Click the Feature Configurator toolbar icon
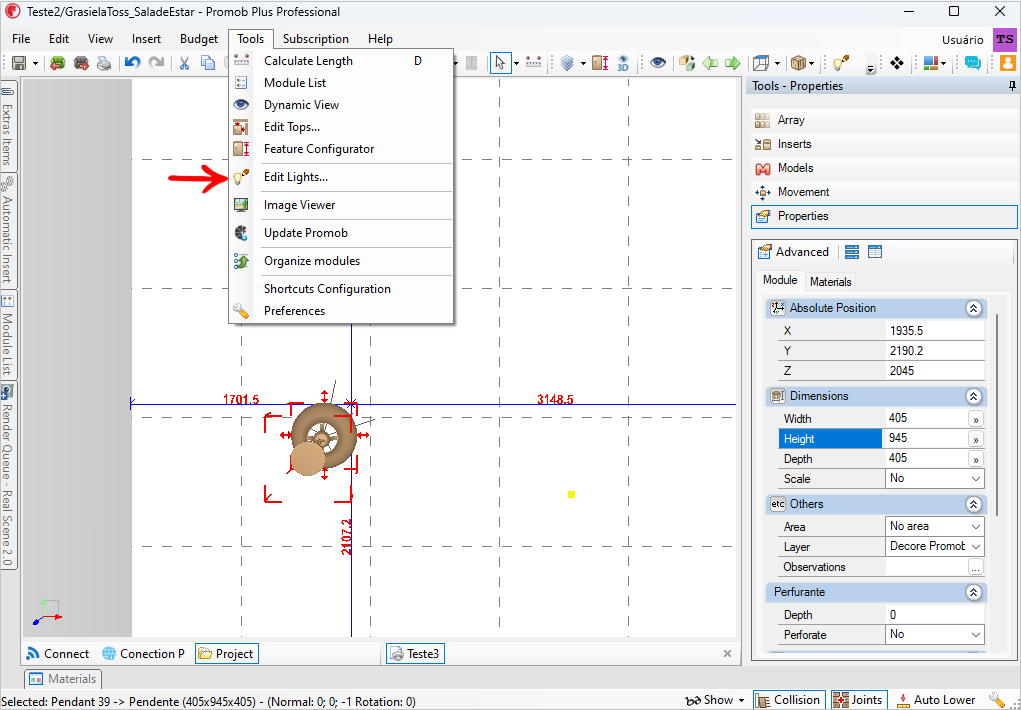 (x=600, y=63)
